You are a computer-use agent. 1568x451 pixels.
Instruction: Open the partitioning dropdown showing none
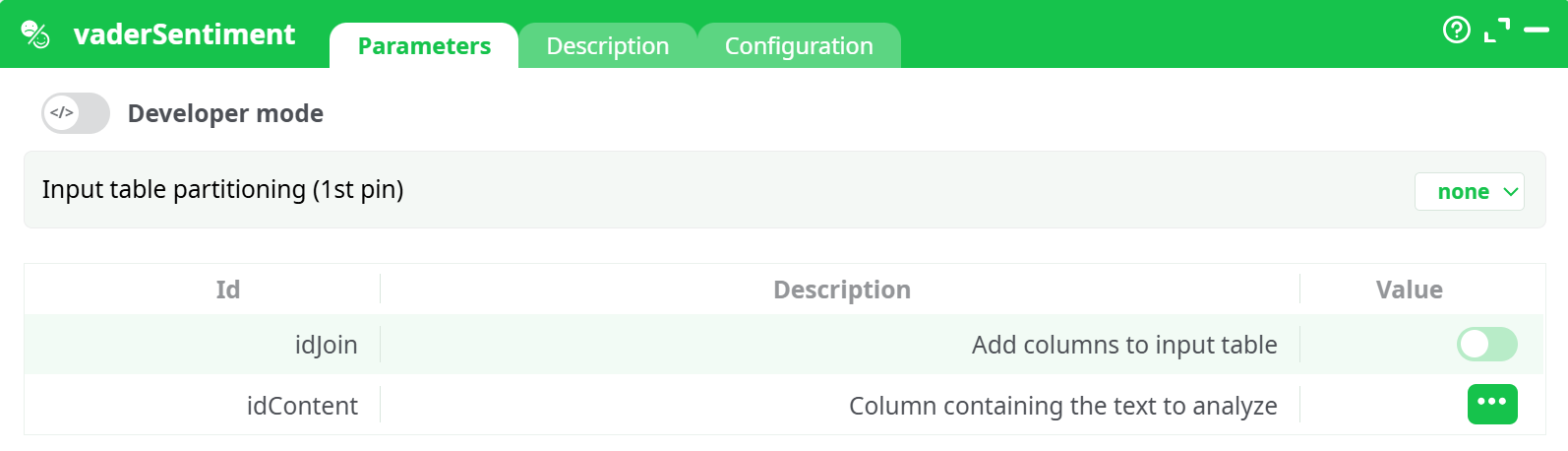1469,192
